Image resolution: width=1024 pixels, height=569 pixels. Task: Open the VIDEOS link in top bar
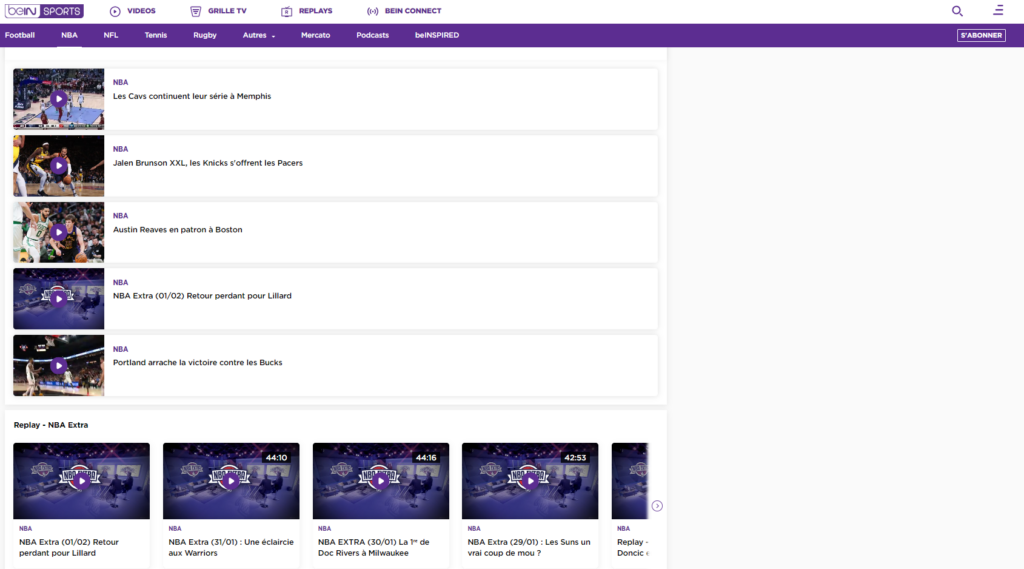[x=141, y=11]
